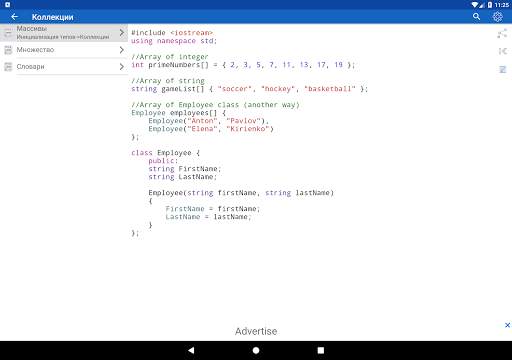
Task: Expand the Словари chevron
Action: [x=122, y=67]
